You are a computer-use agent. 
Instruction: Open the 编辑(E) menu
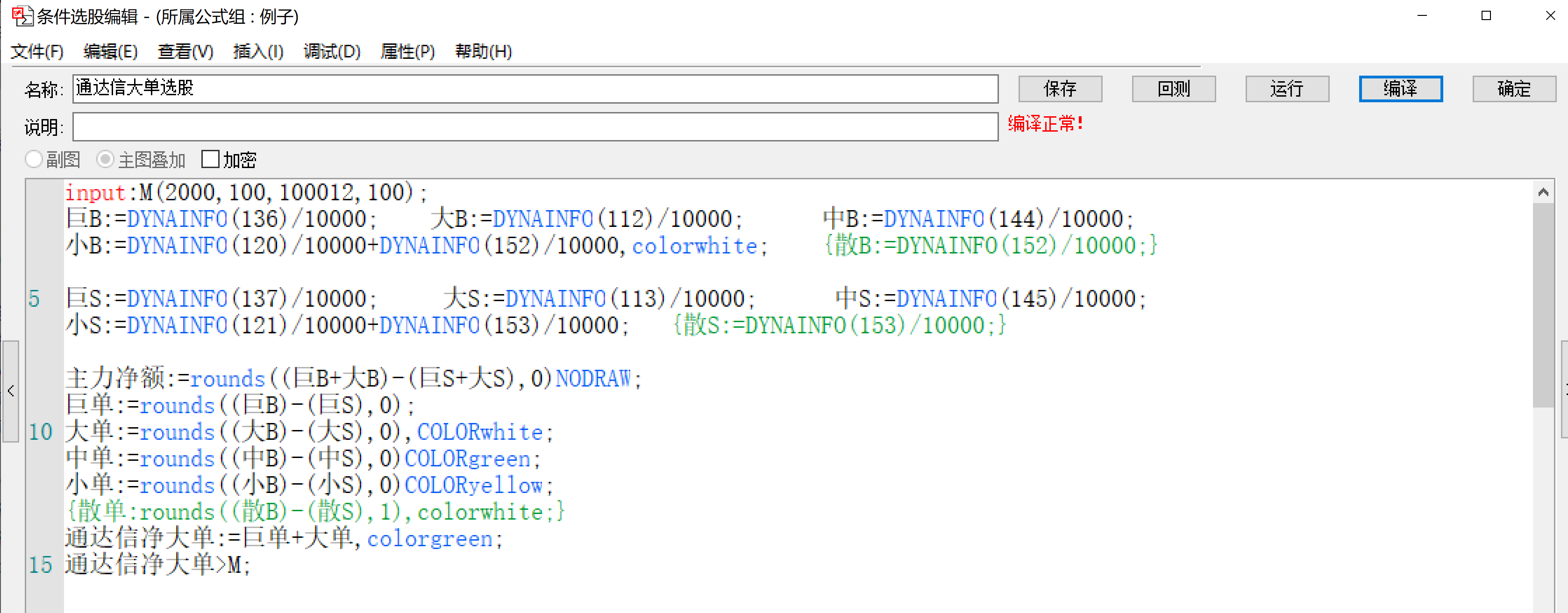tap(110, 52)
